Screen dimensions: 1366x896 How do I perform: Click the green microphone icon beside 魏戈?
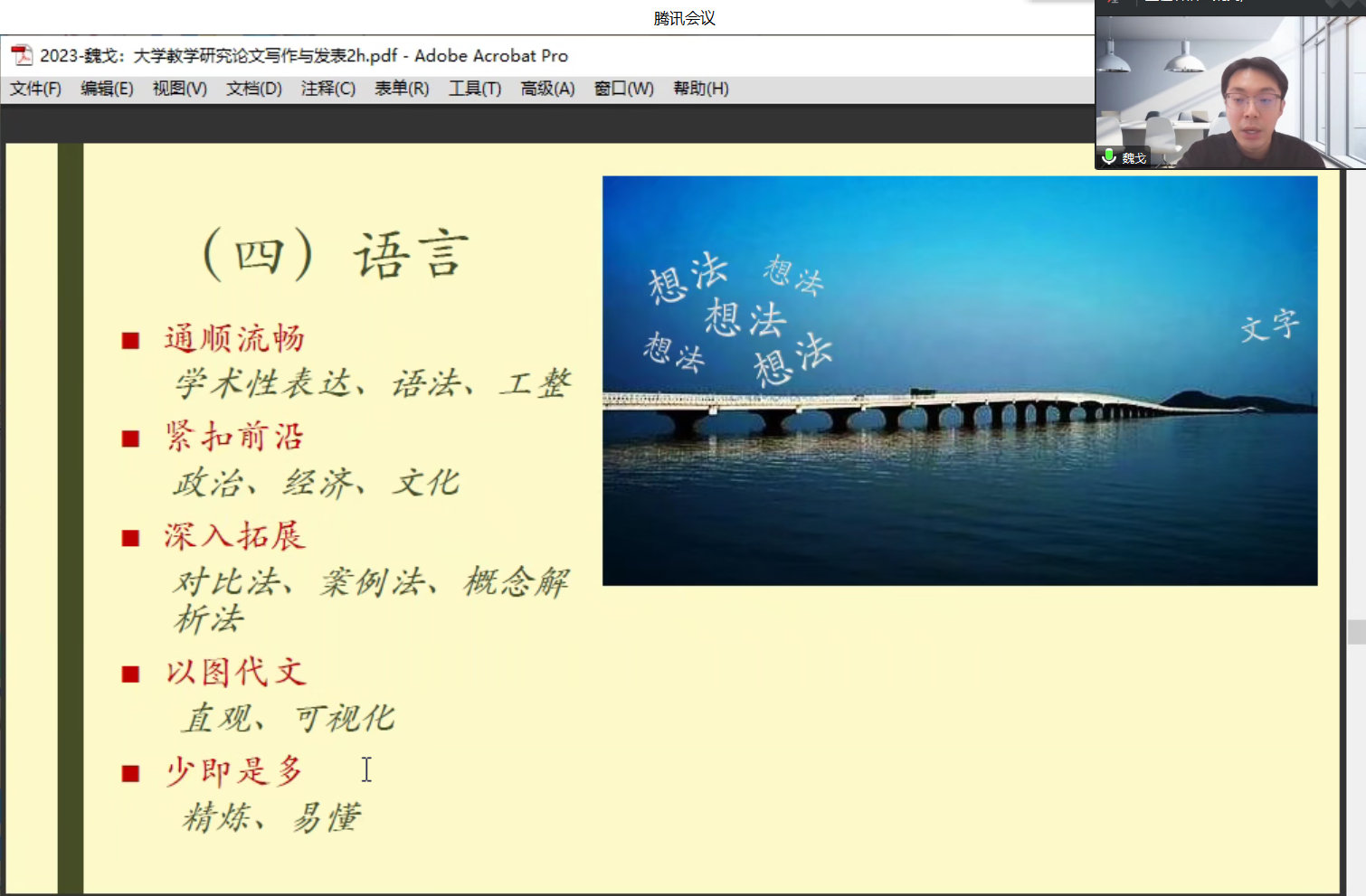click(x=1108, y=157)
